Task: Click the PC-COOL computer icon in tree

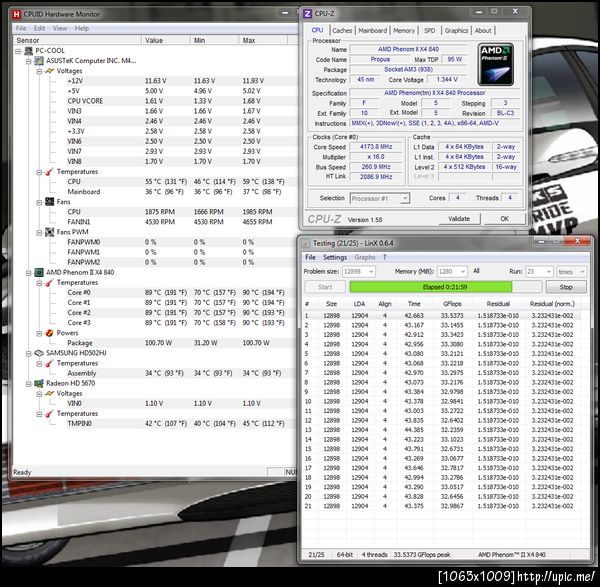Action: (29, 51)
